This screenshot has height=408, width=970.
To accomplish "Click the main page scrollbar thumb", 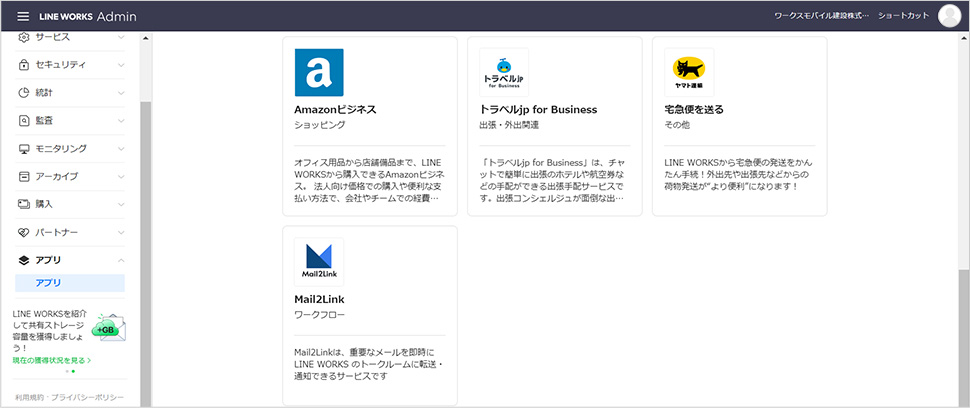I will pyautogui.click(x=964, y=337).
